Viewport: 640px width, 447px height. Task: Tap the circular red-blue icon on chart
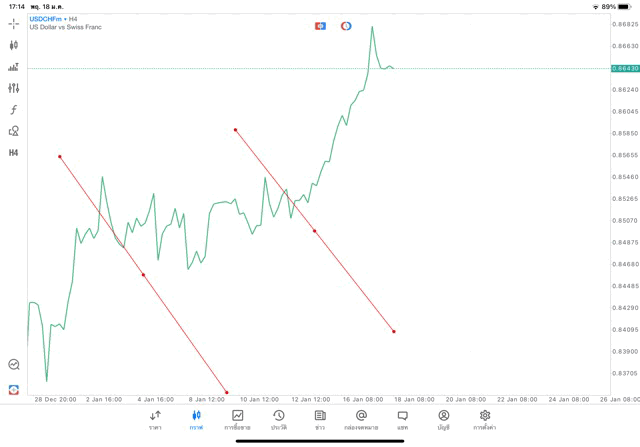346,25
